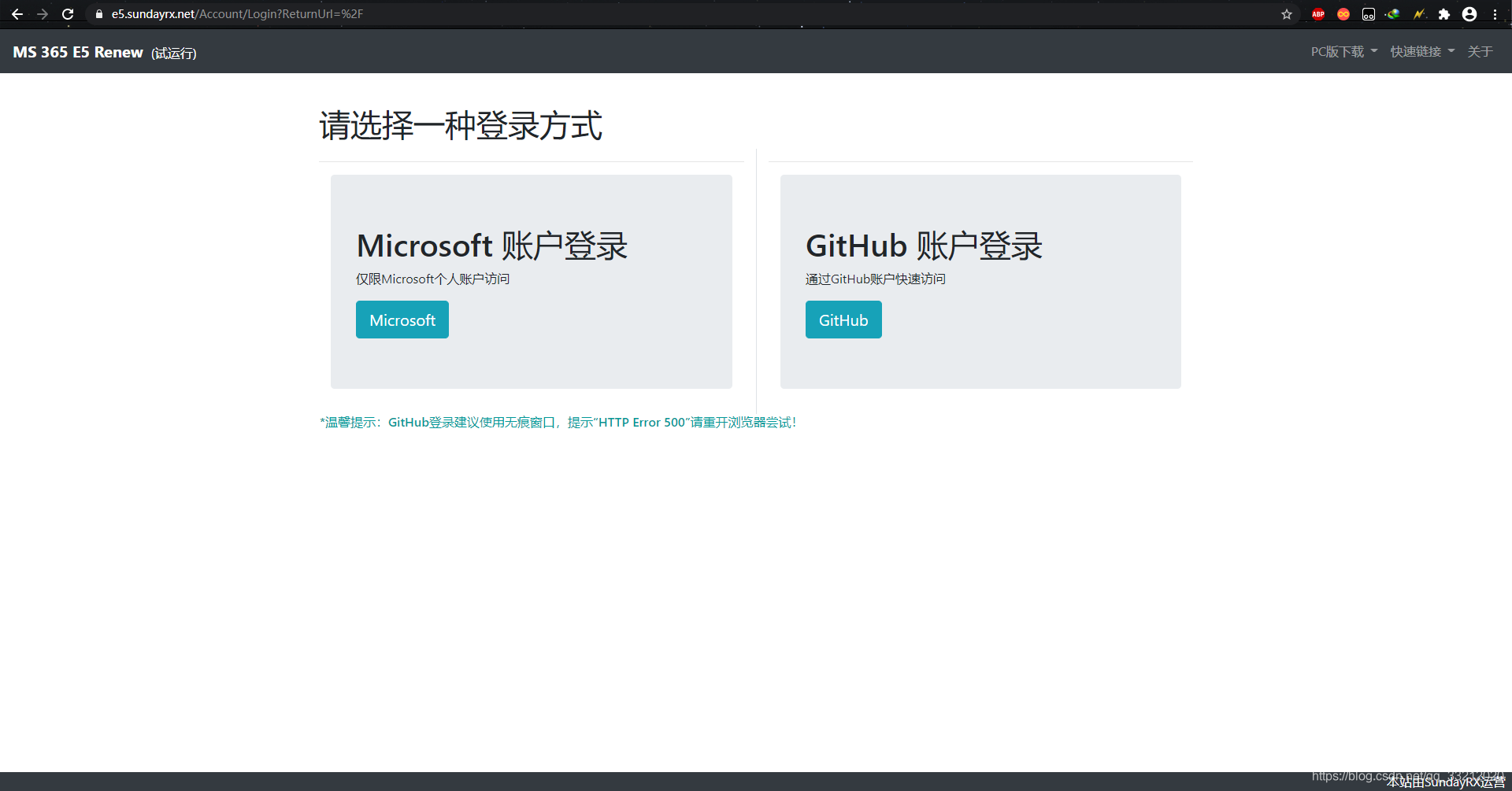Click the 本站由SundayRX运营 footer text
The height and width of the screenshot is (791, 1512).
pos(1446,782)
